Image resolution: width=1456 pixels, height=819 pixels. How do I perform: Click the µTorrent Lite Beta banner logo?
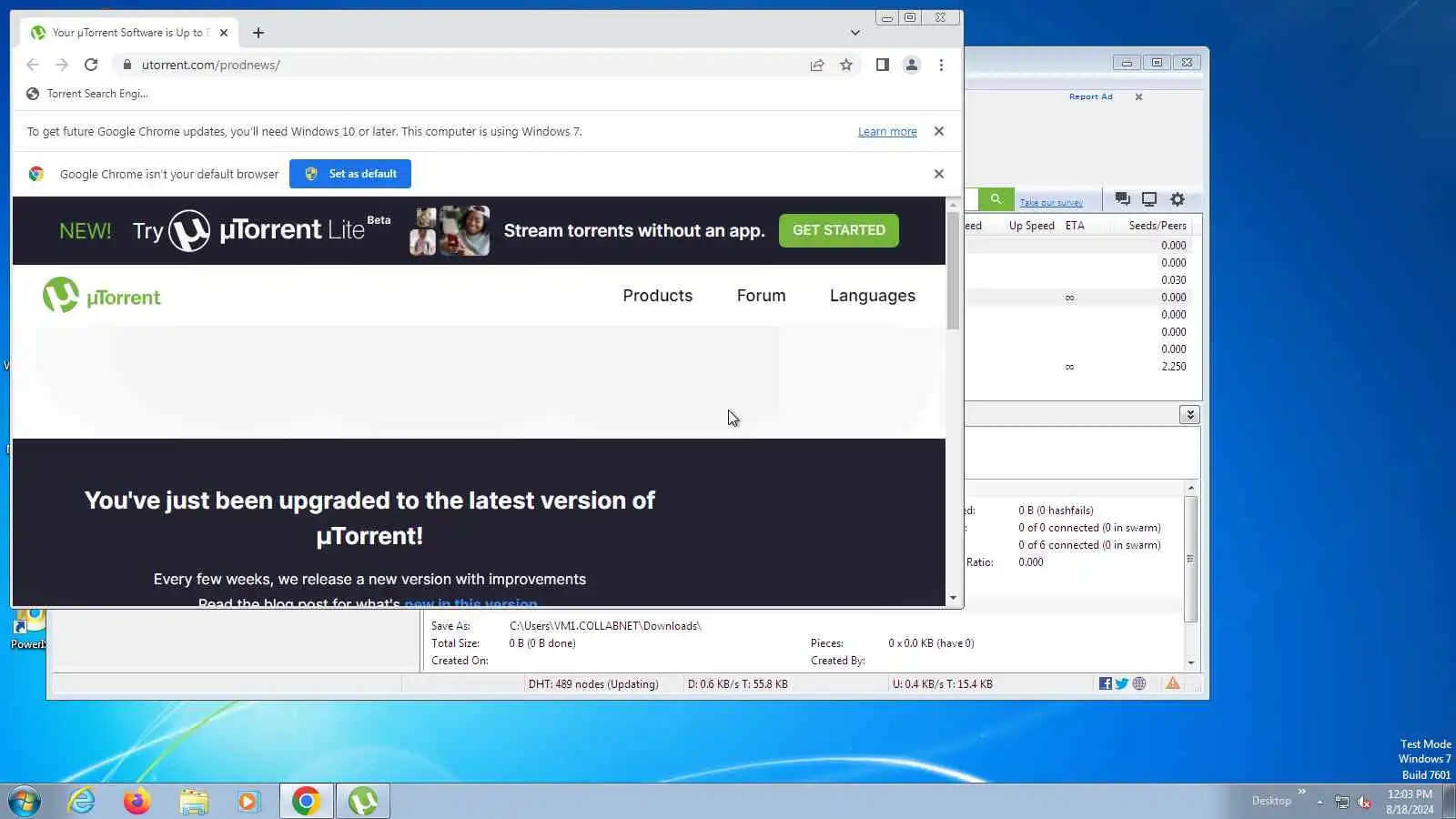tap(280, 230)
